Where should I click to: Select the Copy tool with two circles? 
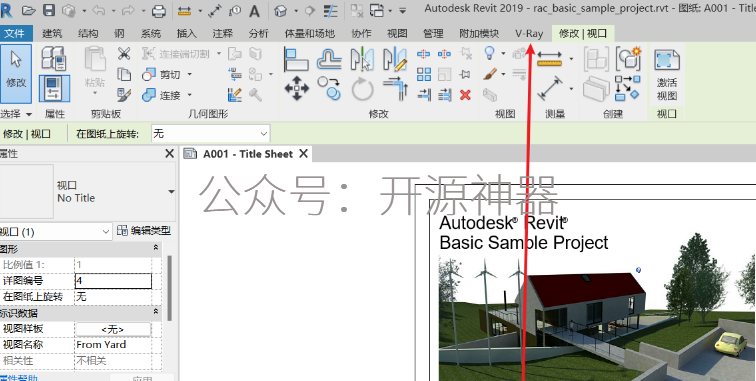[329, 89]
